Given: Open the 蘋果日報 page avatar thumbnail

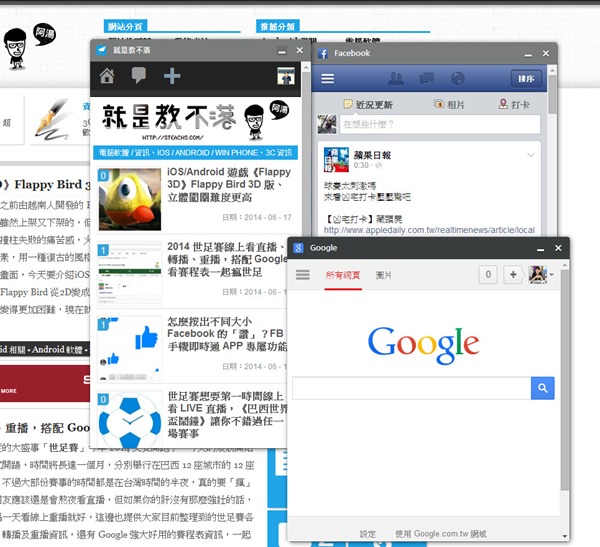Looking at the screenshot, I should (x=336, y=160).
